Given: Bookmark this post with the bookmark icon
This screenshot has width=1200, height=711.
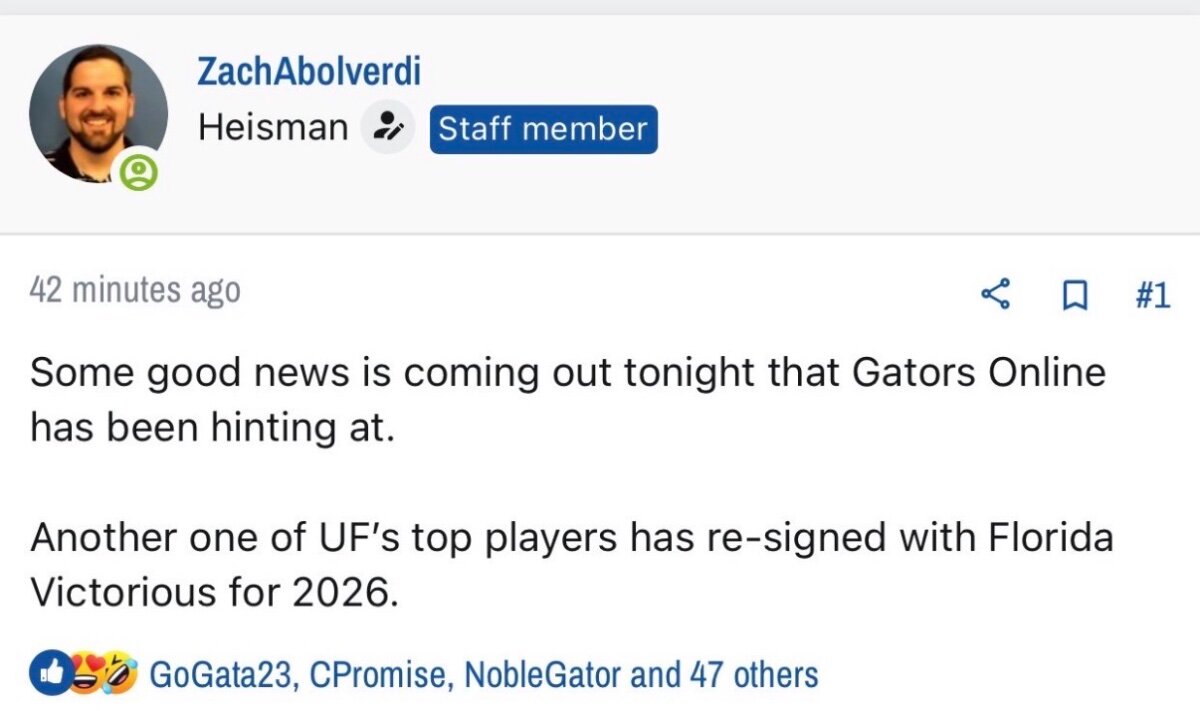Looking at the screenshot, I should (x=1074, y=295).
